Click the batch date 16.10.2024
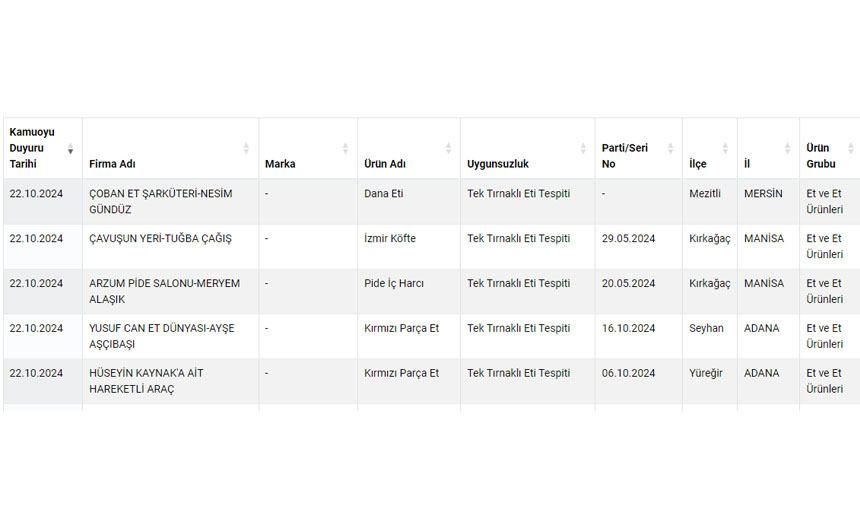This screenshot has height=505, width=860. coord(628,328)
